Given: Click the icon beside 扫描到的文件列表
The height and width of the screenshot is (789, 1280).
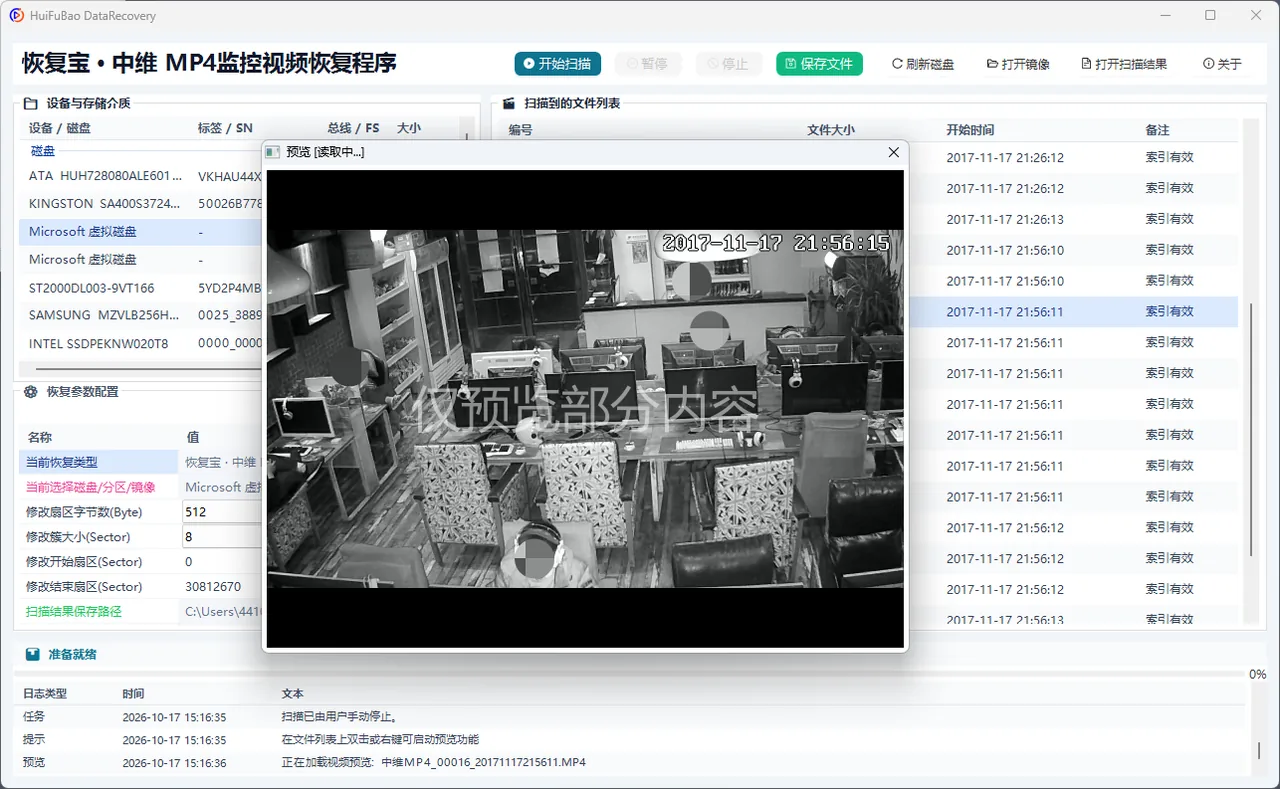Looking at the screenshot, I should (x=508, y=103).
